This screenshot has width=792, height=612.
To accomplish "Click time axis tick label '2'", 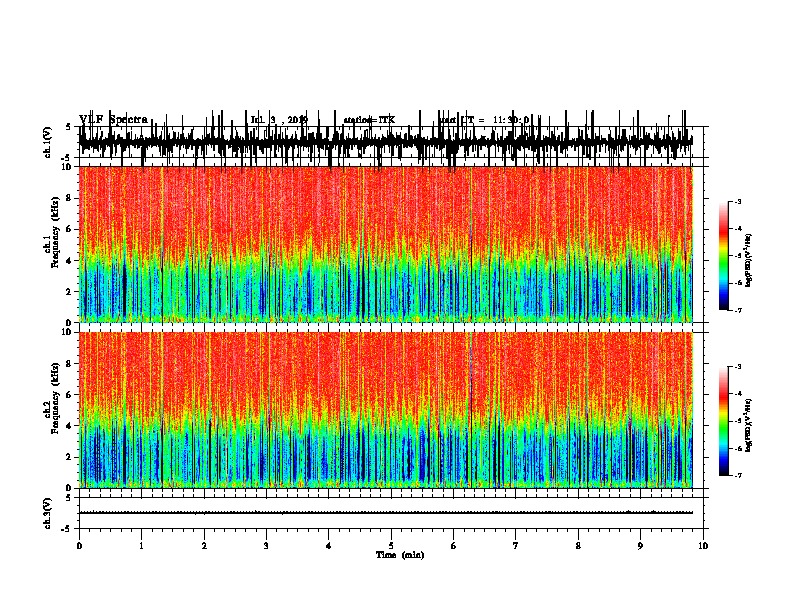I will (204, 546).
